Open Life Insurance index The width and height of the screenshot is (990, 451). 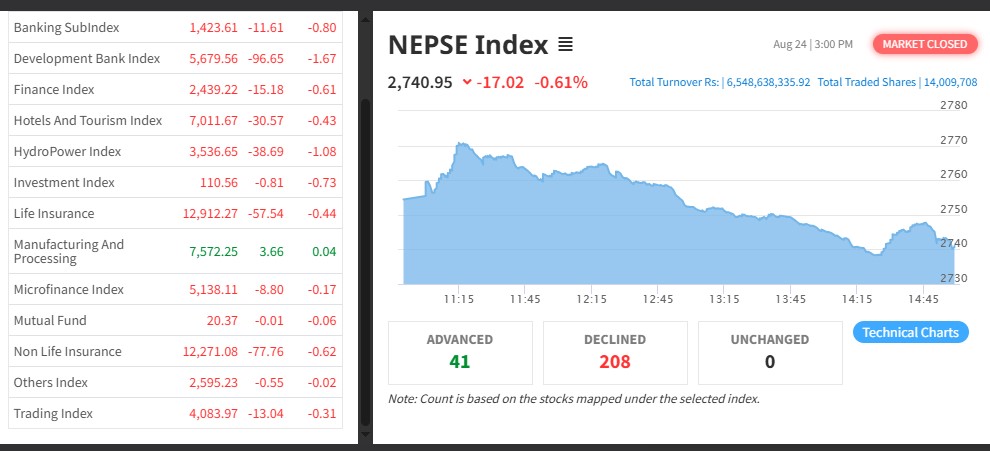54,213
